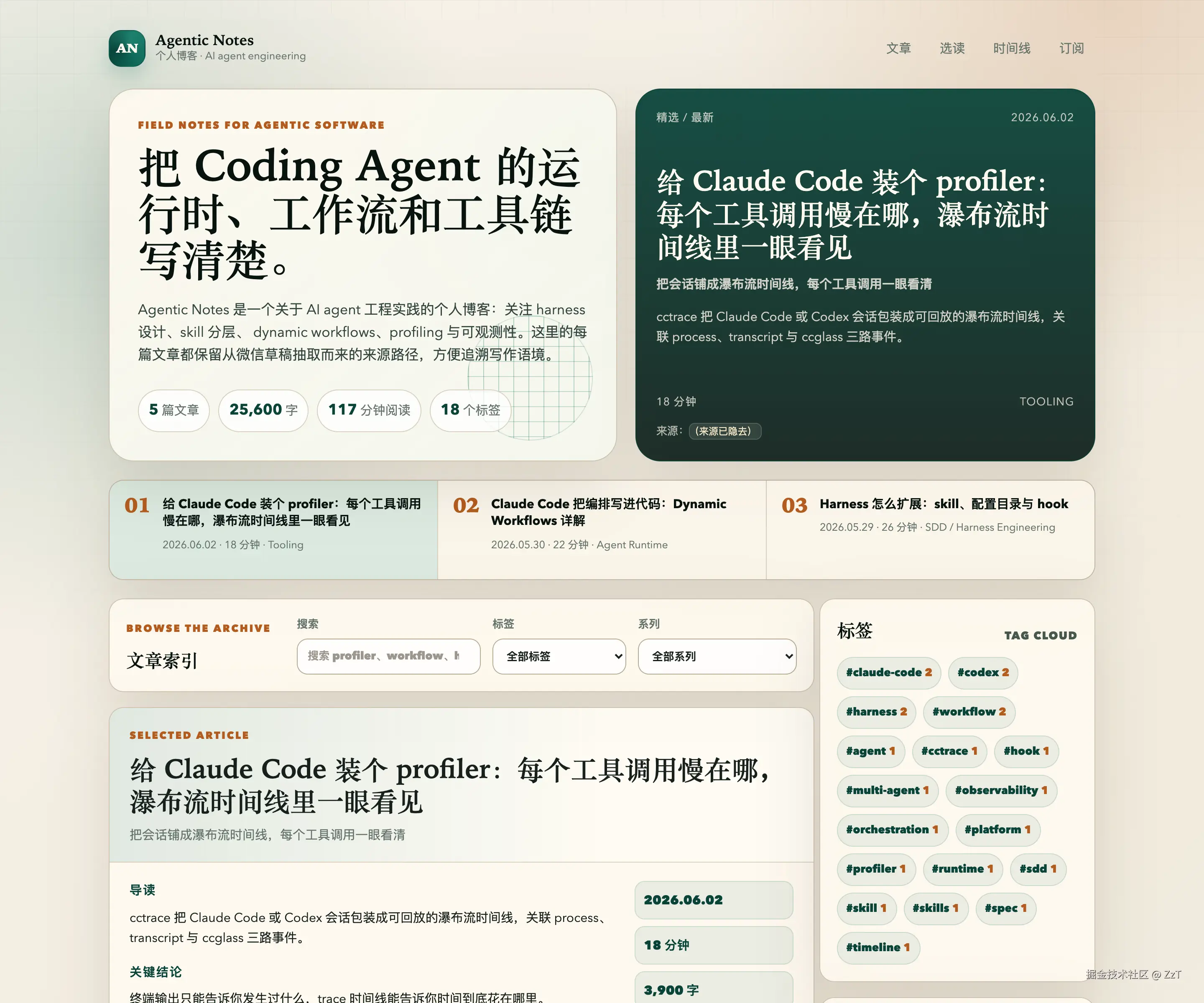Click the TAG CLOUD heading label
The image size is (1204, 1003).
coord(1041,635)
